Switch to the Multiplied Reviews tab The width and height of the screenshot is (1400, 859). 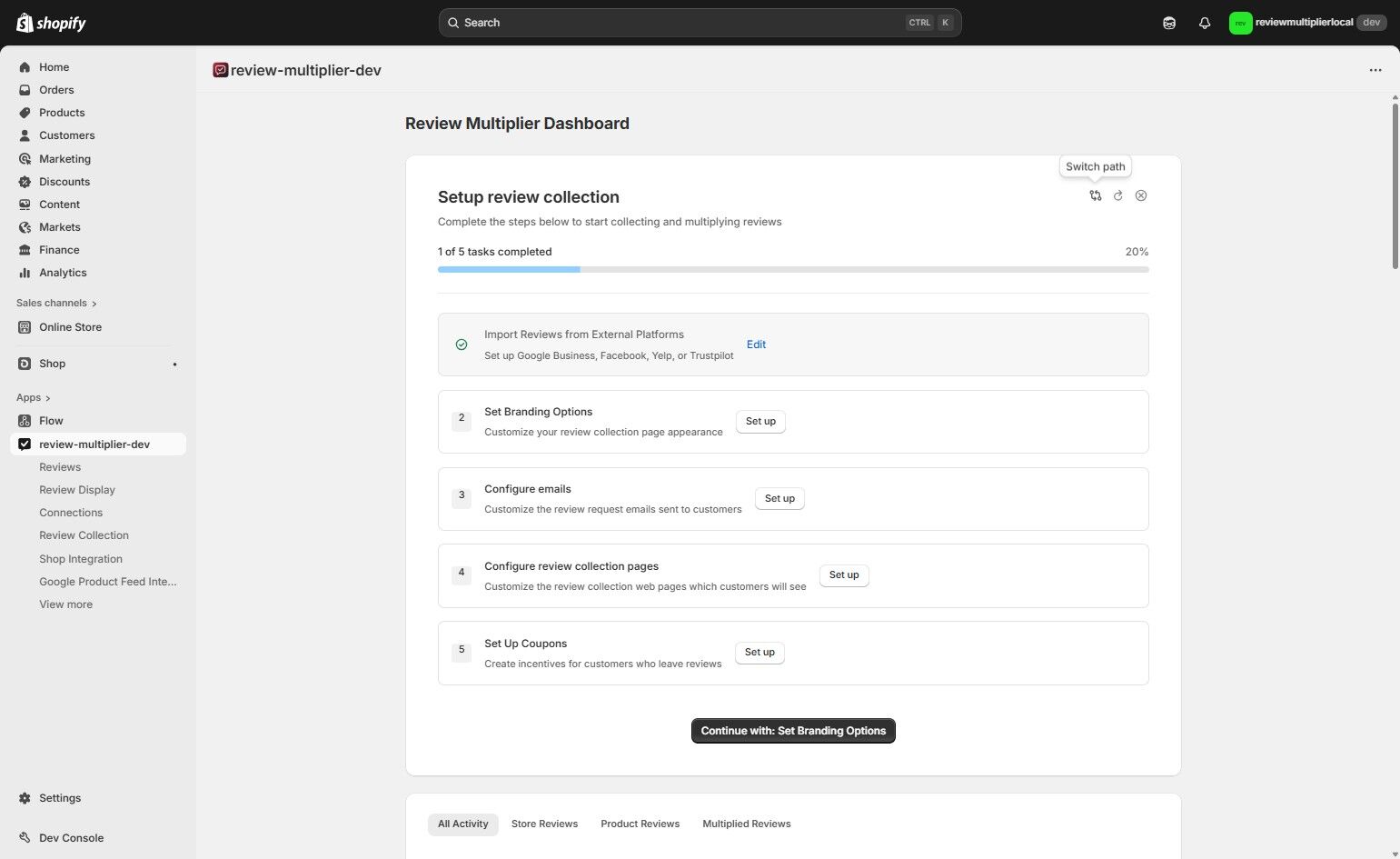pos(746,824)
